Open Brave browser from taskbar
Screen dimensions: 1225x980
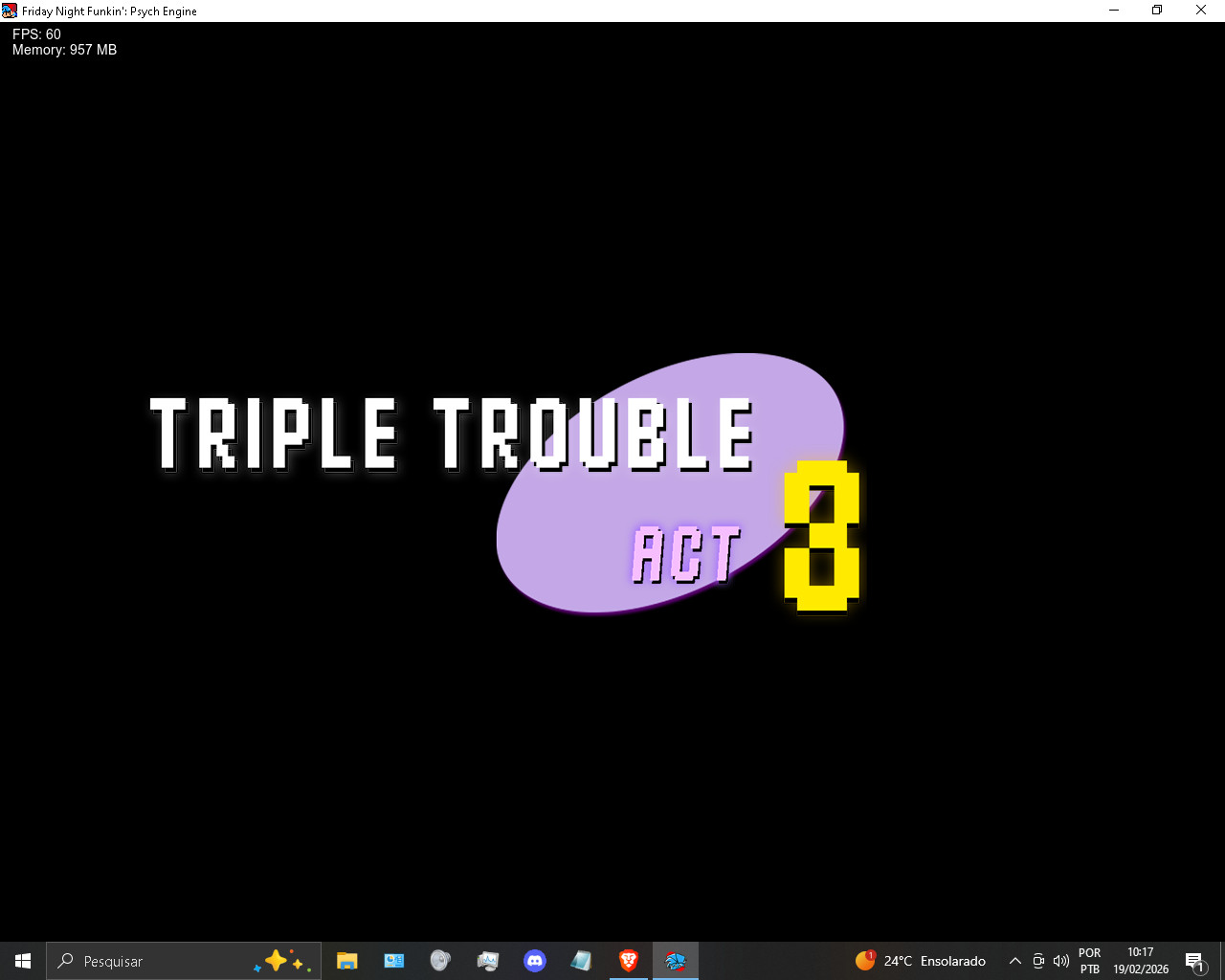tap(629, 961)
